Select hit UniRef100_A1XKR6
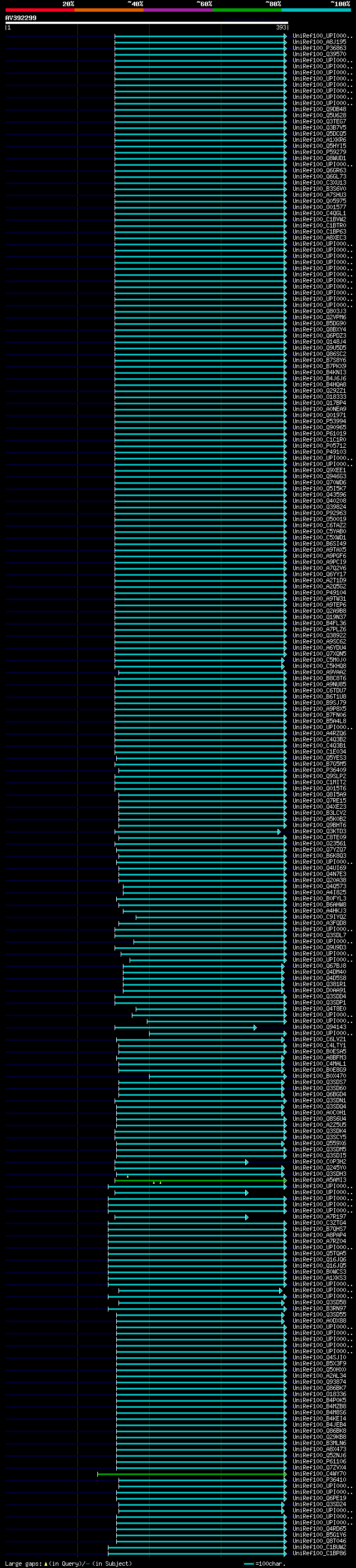This screenshot has height=1568, width=356. [319, 140]
